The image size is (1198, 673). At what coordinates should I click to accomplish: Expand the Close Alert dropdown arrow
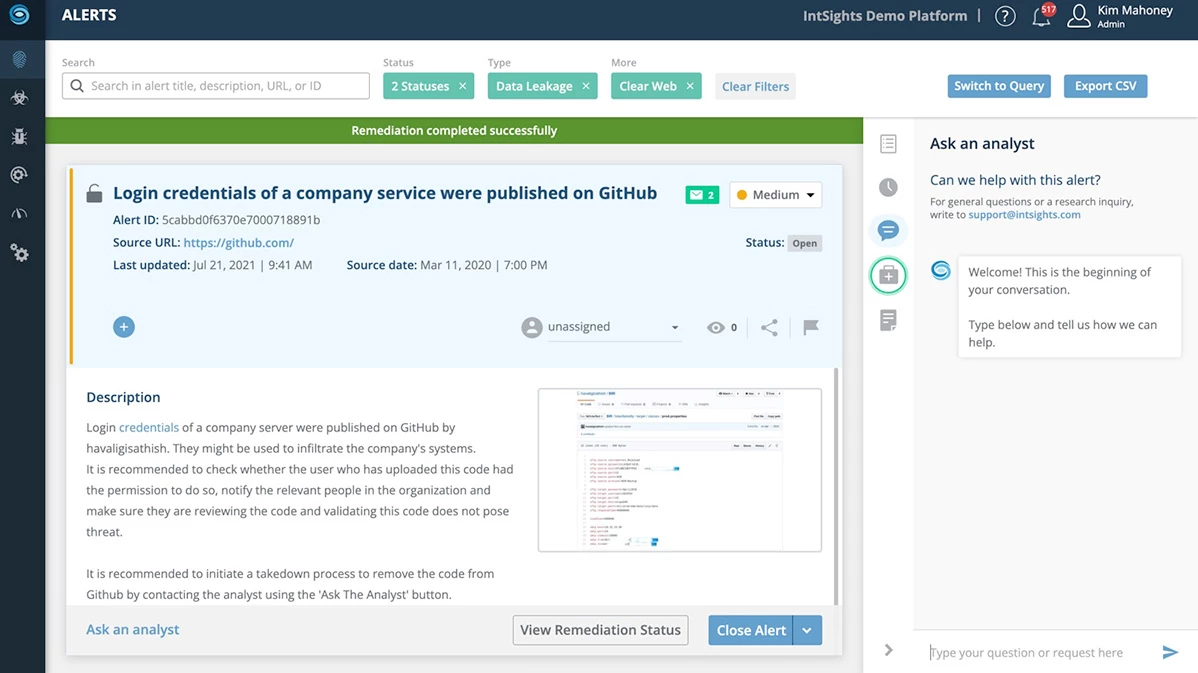point(808,630)
